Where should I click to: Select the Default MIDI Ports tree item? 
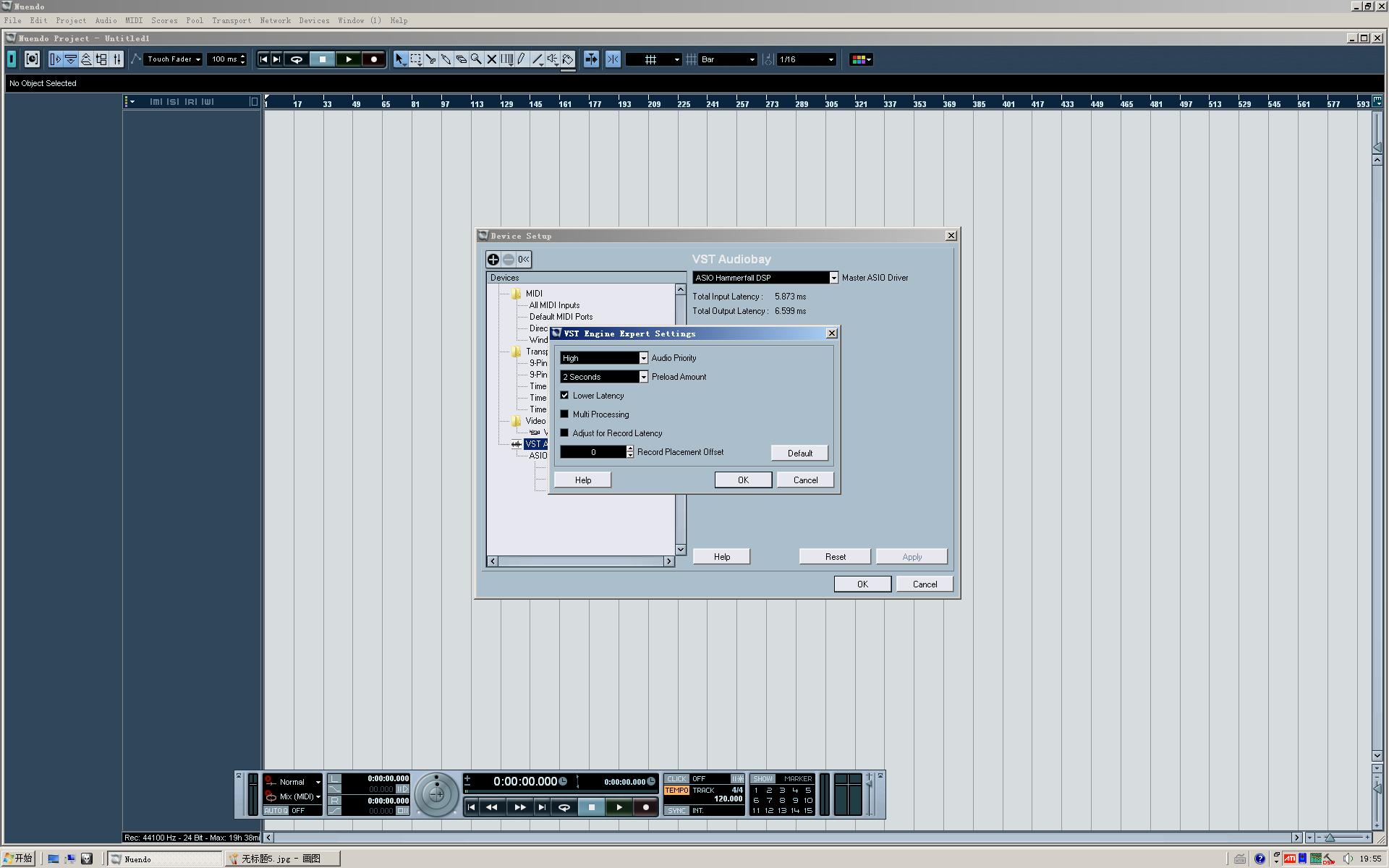561,317
